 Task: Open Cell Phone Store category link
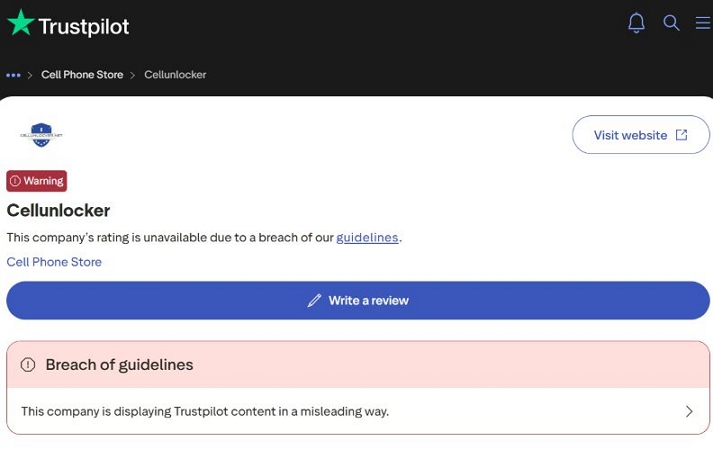54,262
